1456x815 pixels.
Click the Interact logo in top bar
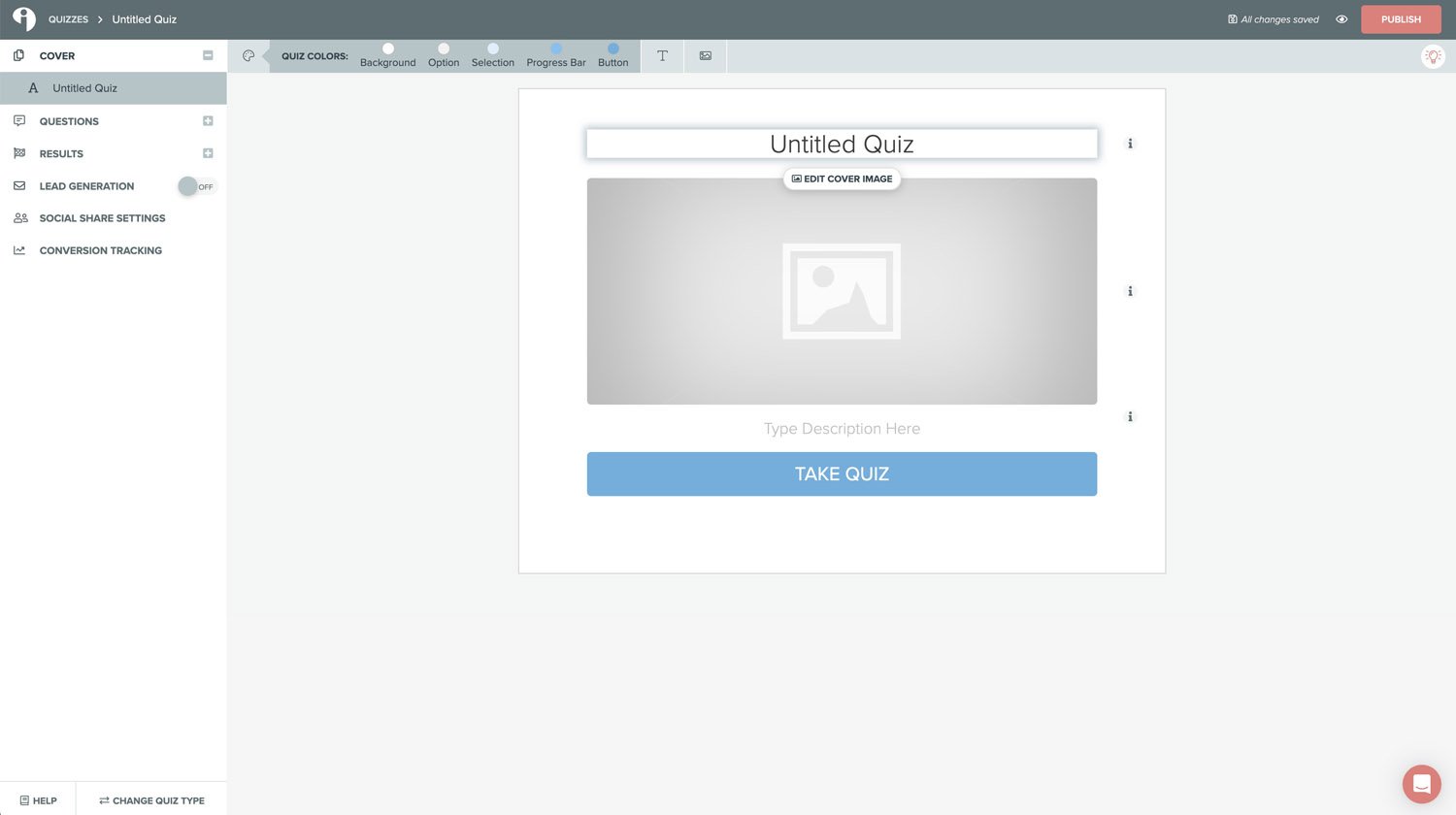click(24, 19)
